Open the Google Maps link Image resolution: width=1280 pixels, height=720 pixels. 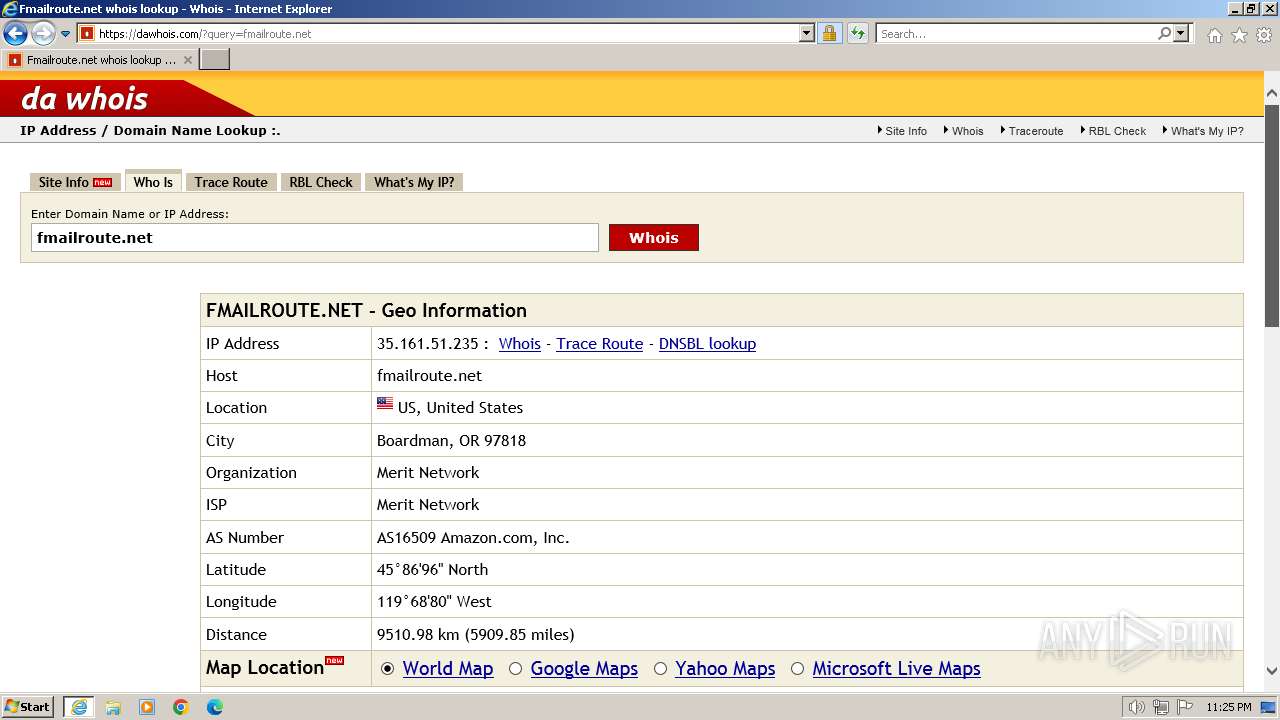click(x=584, y=669)
